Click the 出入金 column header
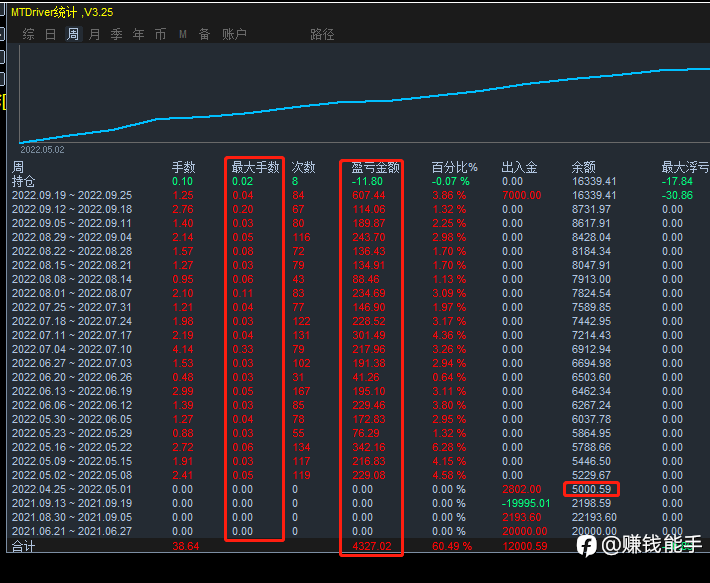 pyautogui.click(x=519, y=167)
